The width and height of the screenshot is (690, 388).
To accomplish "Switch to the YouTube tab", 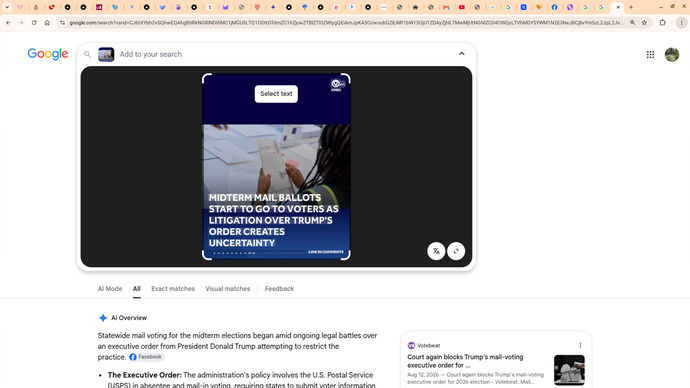I will click(462, 7).
